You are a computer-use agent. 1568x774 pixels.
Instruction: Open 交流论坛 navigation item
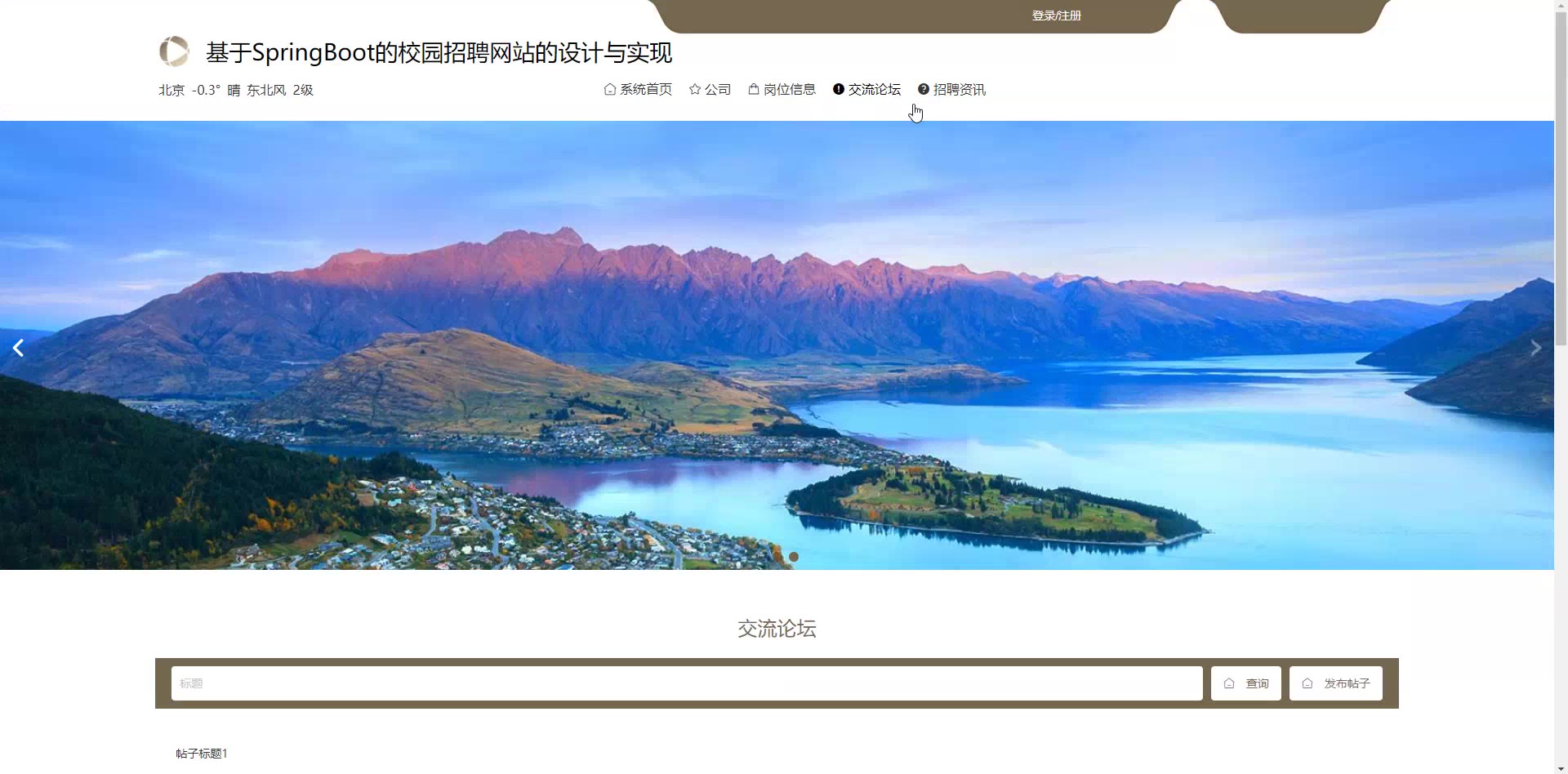pos(866,89)
